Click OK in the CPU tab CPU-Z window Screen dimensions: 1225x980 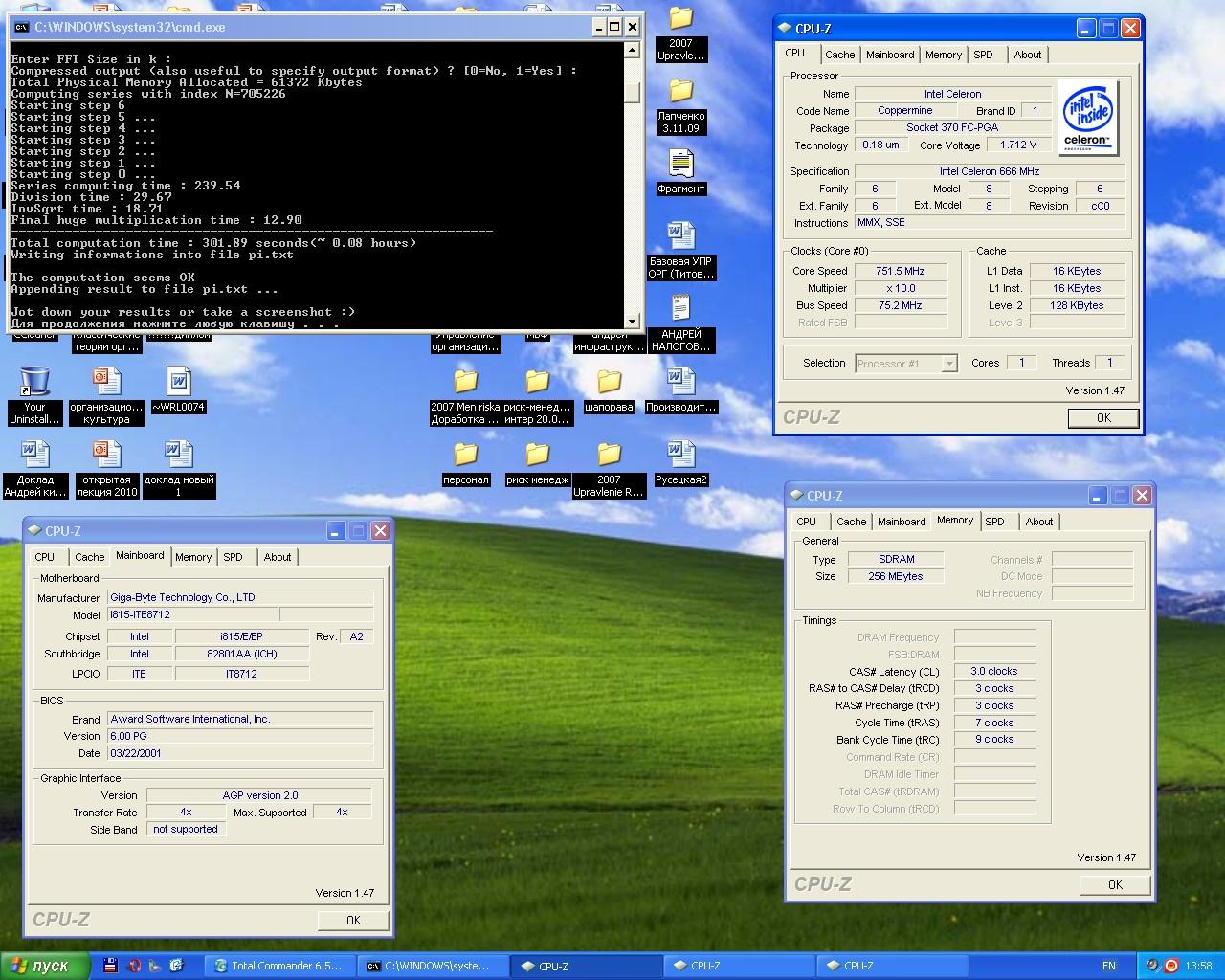(1103, 418)
